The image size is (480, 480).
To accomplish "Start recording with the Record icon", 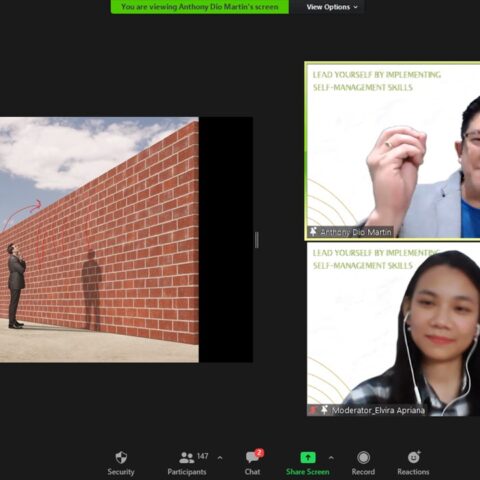I will (x=363, y=457).
